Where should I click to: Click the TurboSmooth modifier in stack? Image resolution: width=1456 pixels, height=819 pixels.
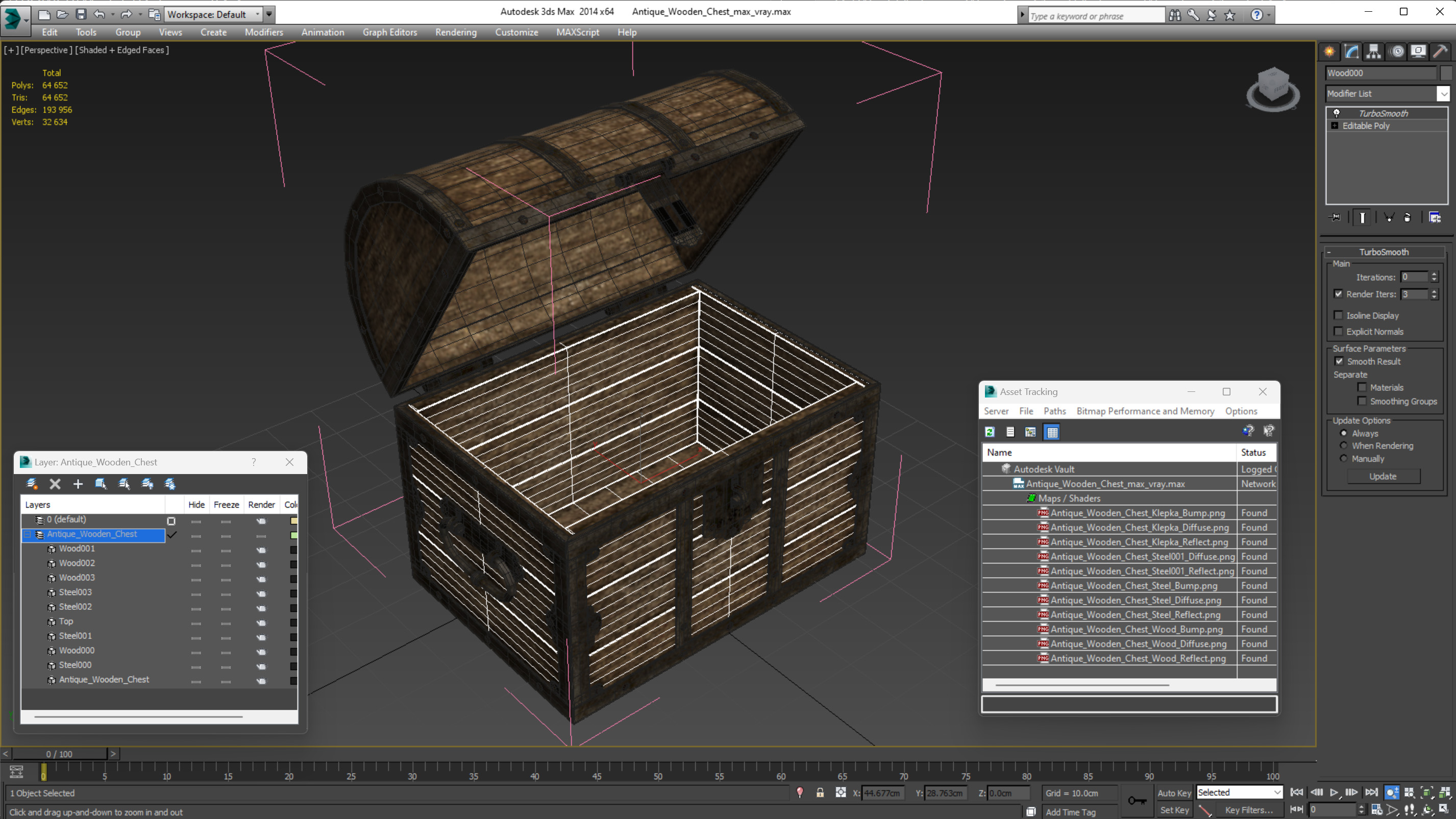click(x=1384, y=113)
